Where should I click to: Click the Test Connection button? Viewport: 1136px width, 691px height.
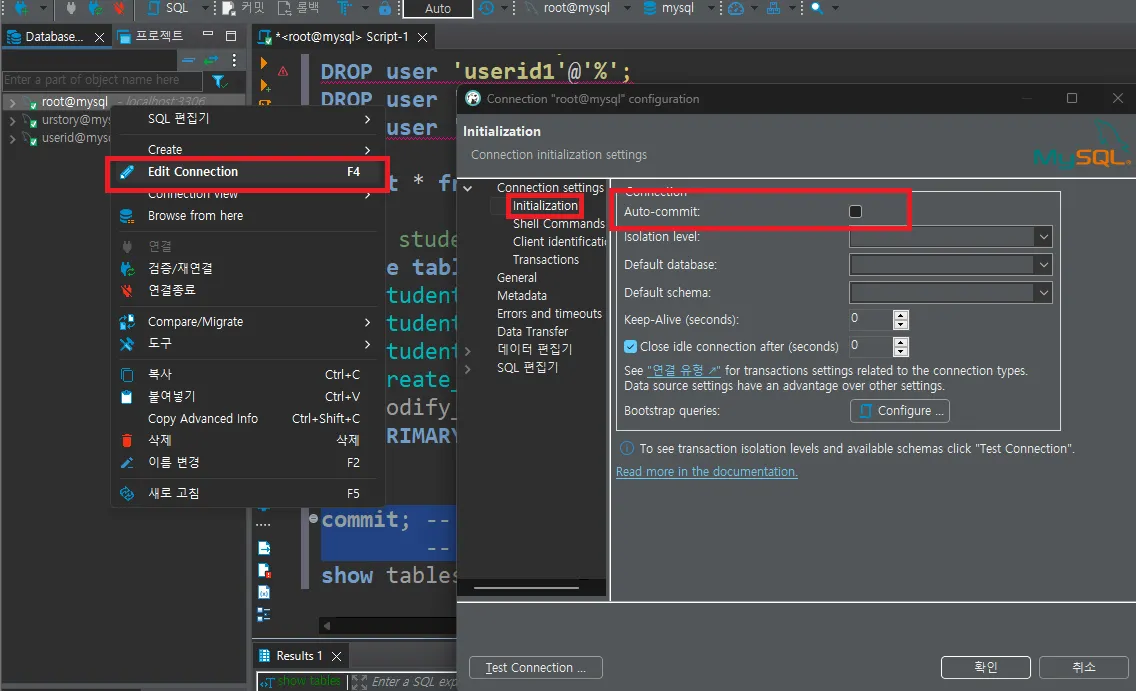coord(535,668)
